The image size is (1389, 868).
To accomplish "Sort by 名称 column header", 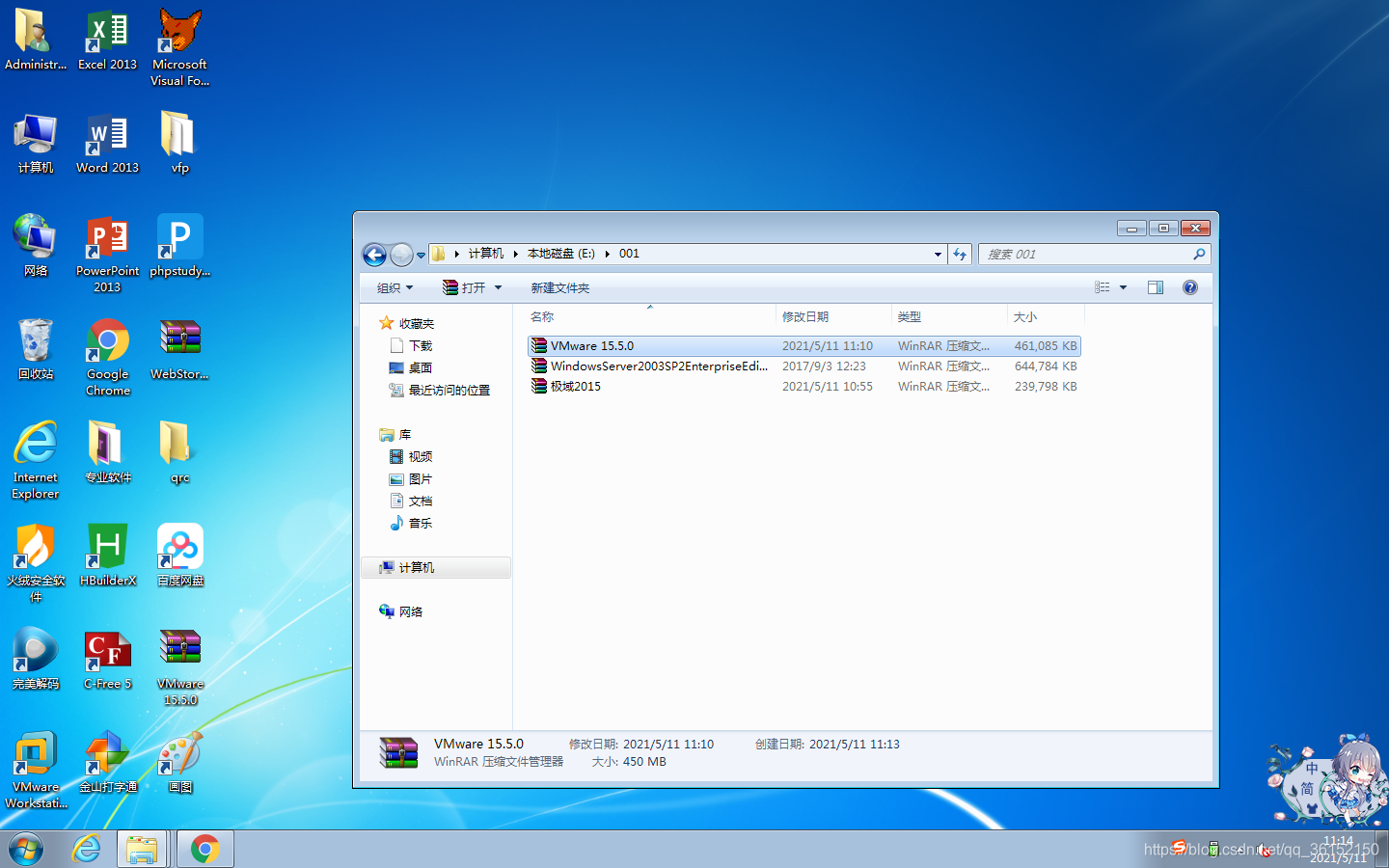I will [x=649, y=316].
